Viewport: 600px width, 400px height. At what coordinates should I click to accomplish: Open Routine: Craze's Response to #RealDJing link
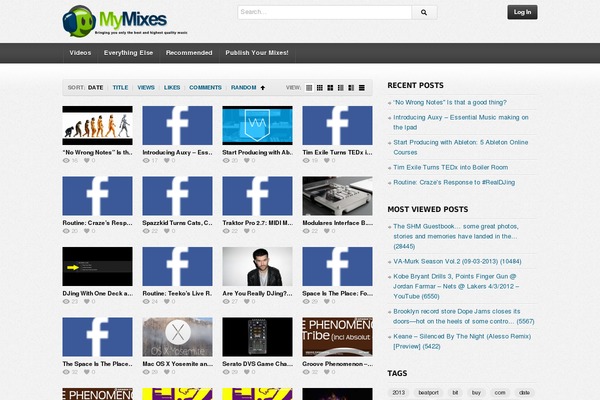click(454, 183)
